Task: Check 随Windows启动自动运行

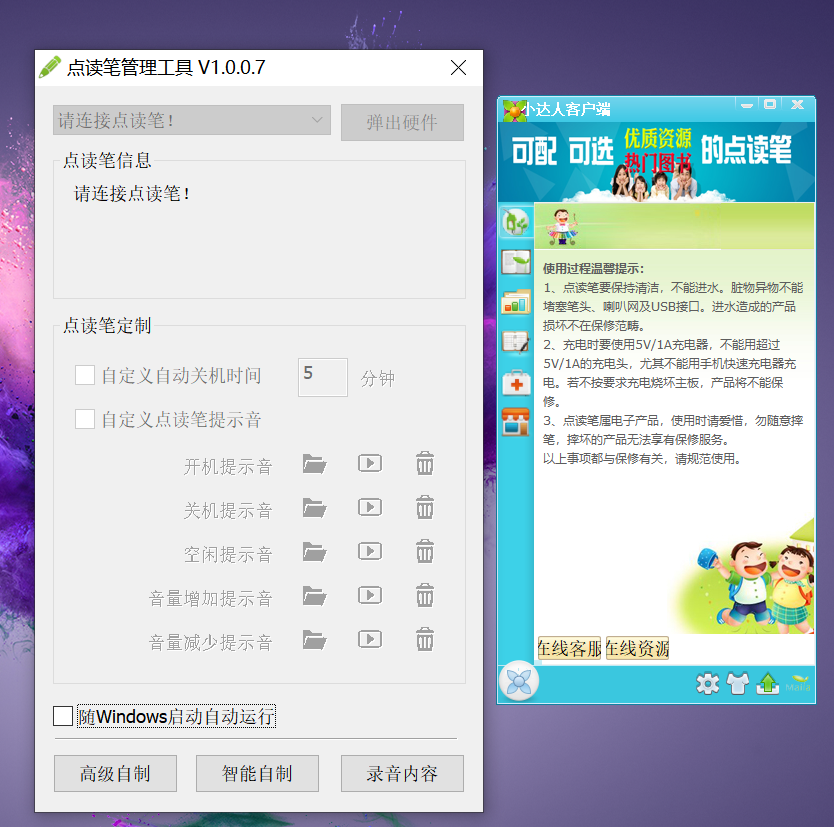Action: pyautogui.click(x=62, y=716)
